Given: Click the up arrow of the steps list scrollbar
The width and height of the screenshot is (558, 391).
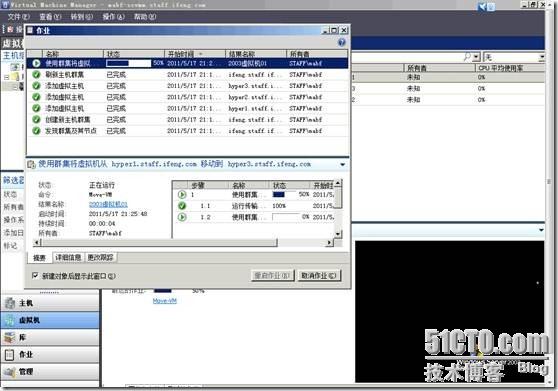Looking at the screenshot, I should click(x=338, y=183).
